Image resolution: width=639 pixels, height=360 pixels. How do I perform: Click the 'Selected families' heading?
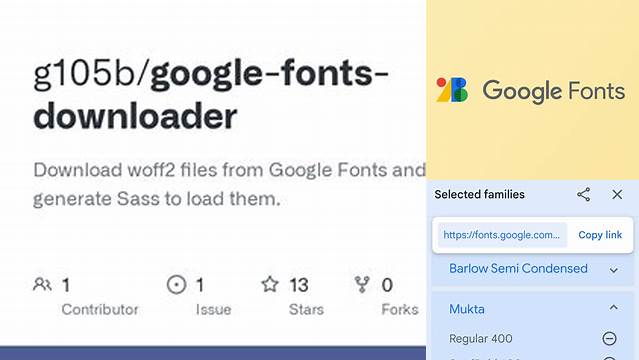pos(479,194)
